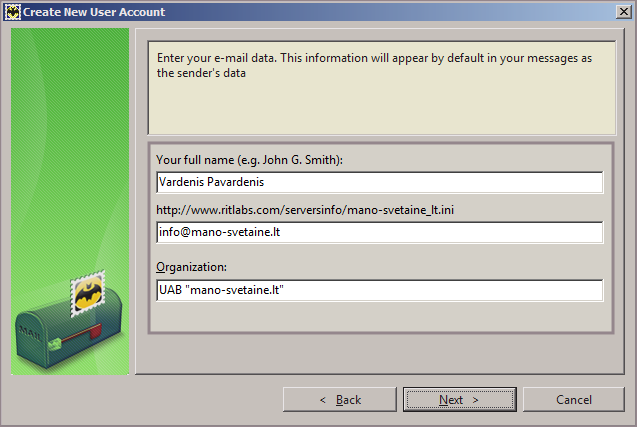
Task: Go to the Next wizard step
Action: click(x=459, y=399)
